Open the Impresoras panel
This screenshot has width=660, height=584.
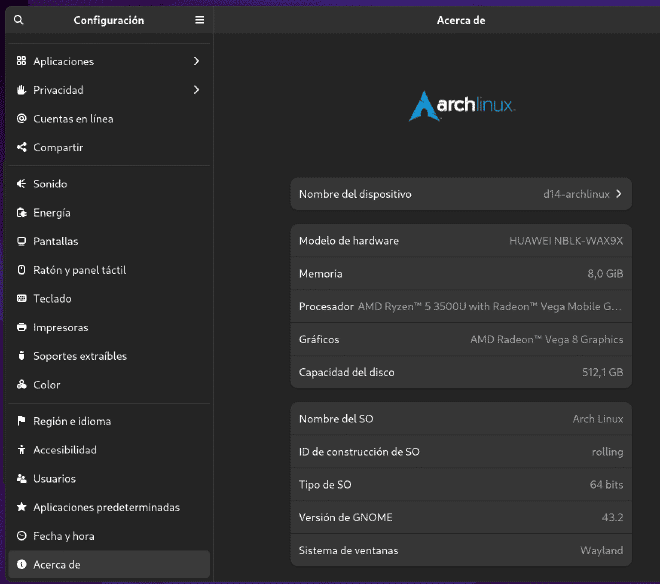pos(109,327)
